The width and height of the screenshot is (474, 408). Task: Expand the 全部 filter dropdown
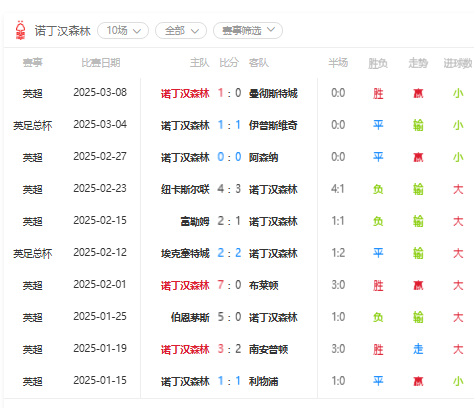click(181, 31)
